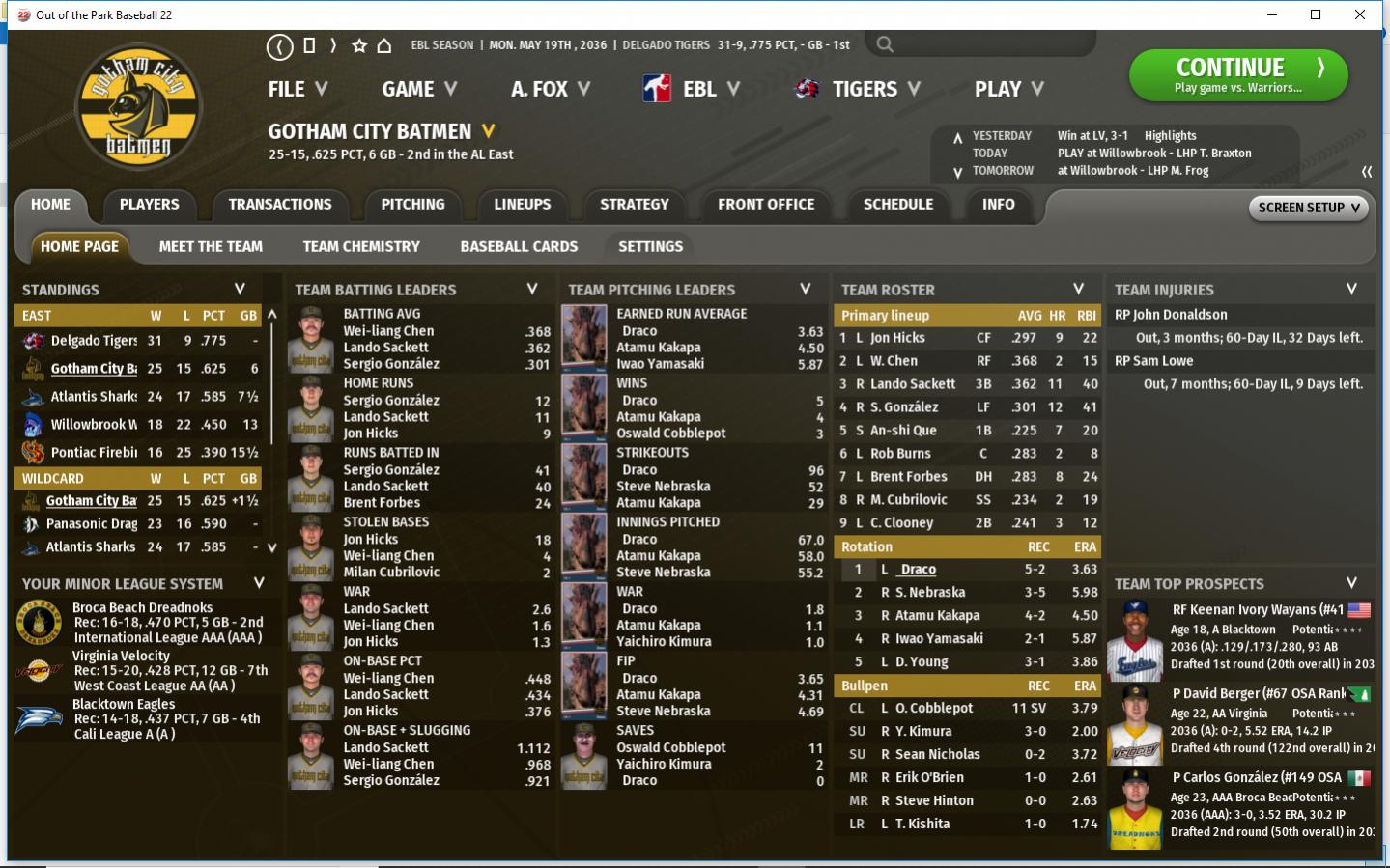Click the Panasonic Dragons logo in Wildcard

tap(31, 524)
